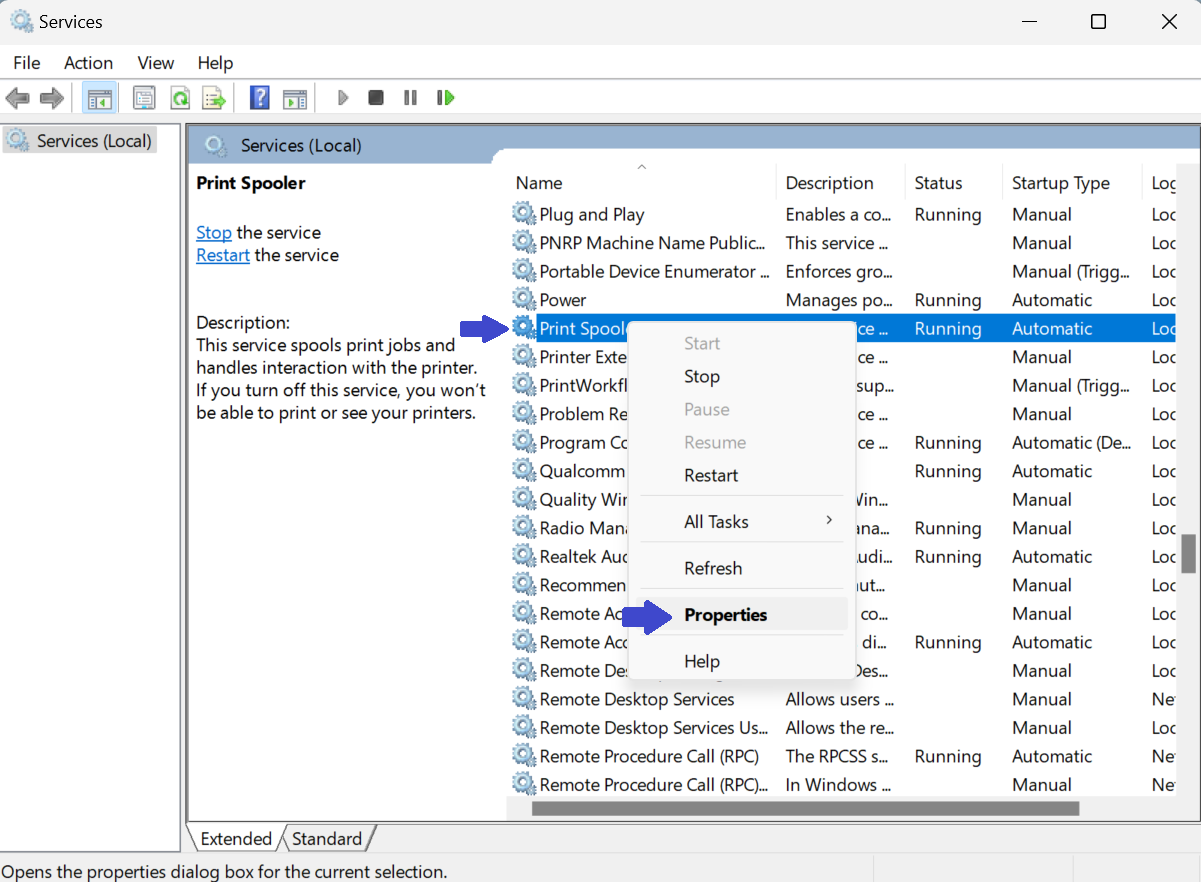The width and height of the screenshot is (1201, 882).
Task: Switch to the Standard tab
Action: point(329,838)
